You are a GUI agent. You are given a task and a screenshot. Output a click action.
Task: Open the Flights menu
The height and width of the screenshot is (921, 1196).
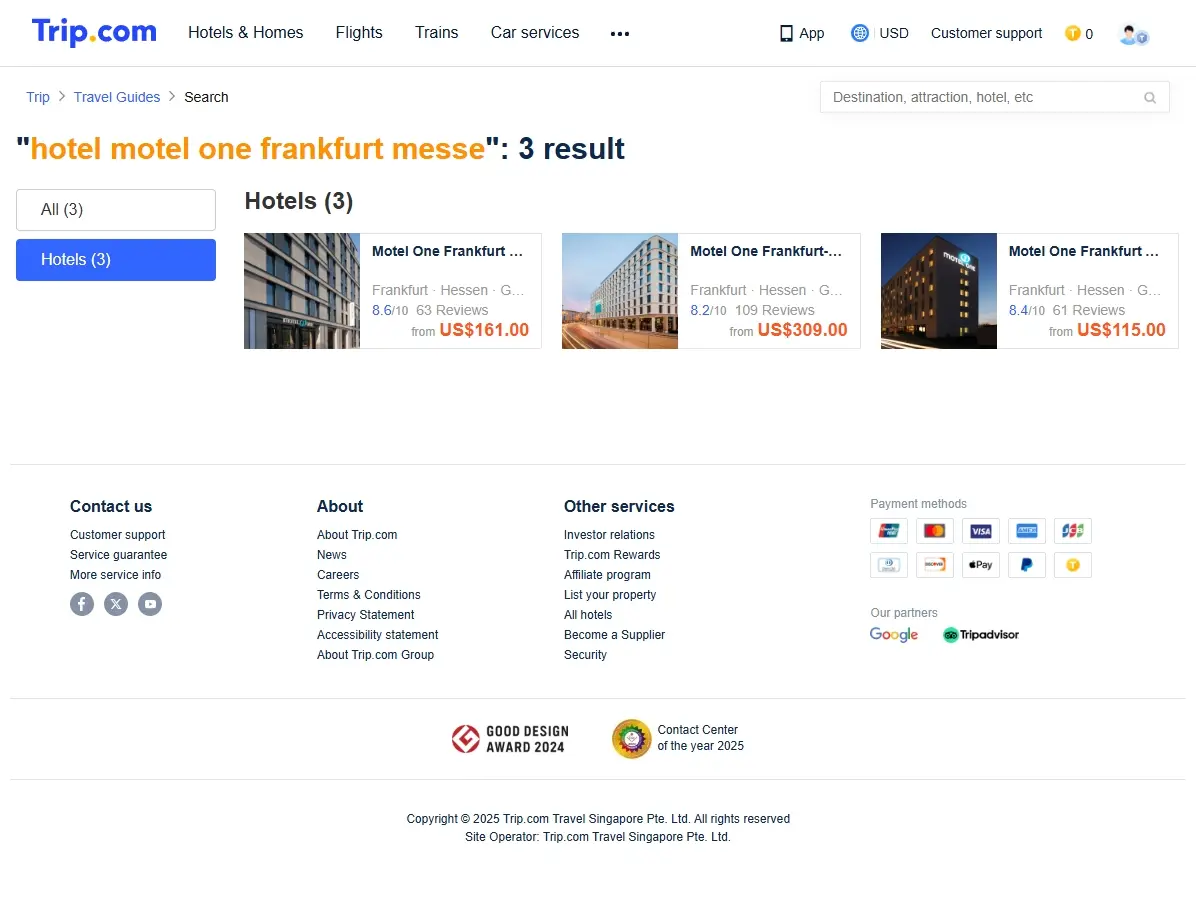tap(359, 33)
